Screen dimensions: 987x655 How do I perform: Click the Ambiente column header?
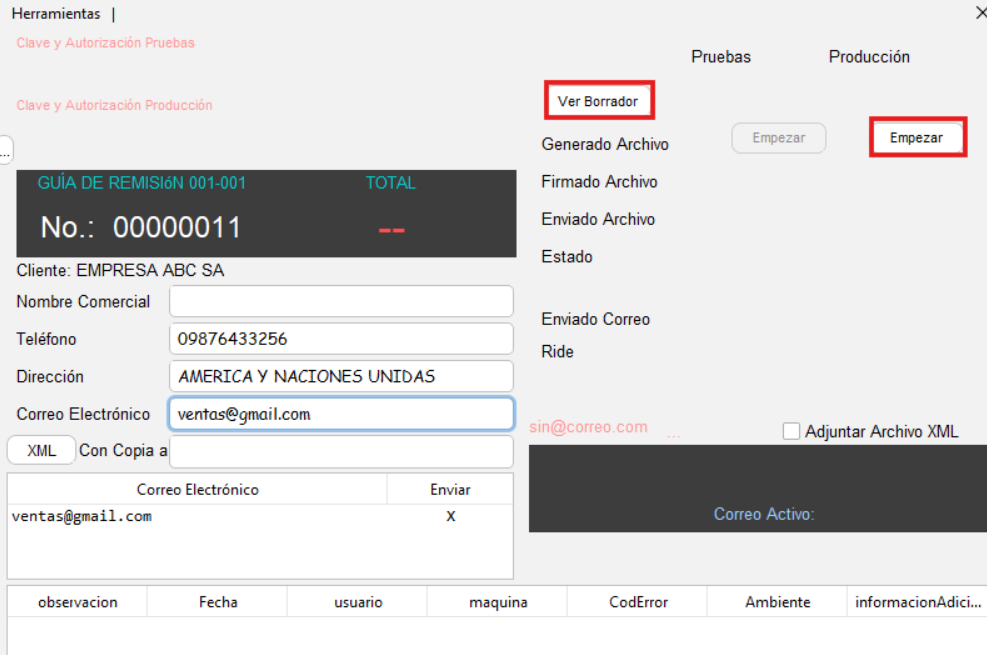[x=777, y=602]
